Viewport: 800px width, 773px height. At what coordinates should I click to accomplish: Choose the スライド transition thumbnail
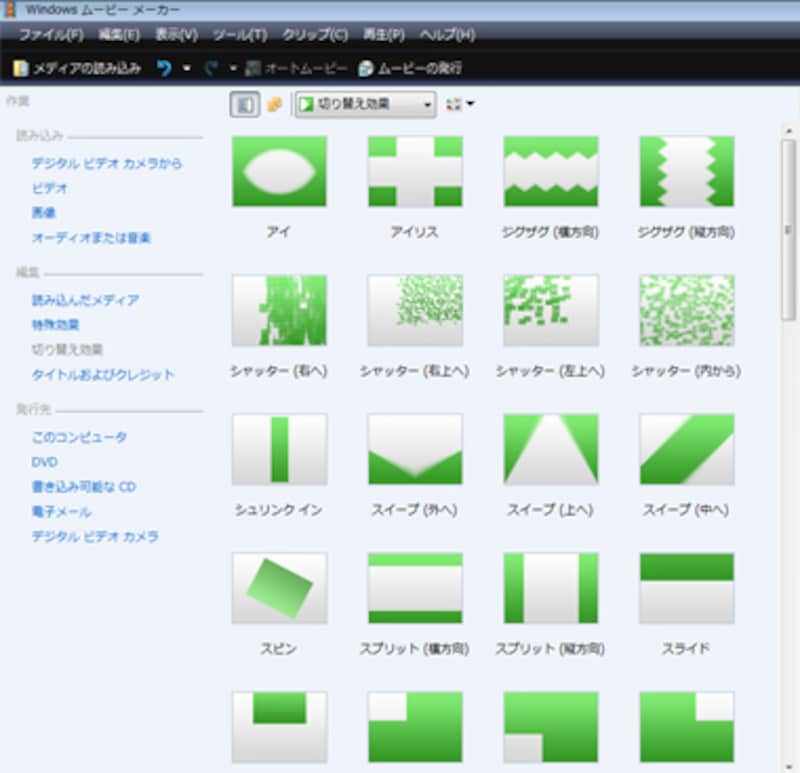(686, 588)
